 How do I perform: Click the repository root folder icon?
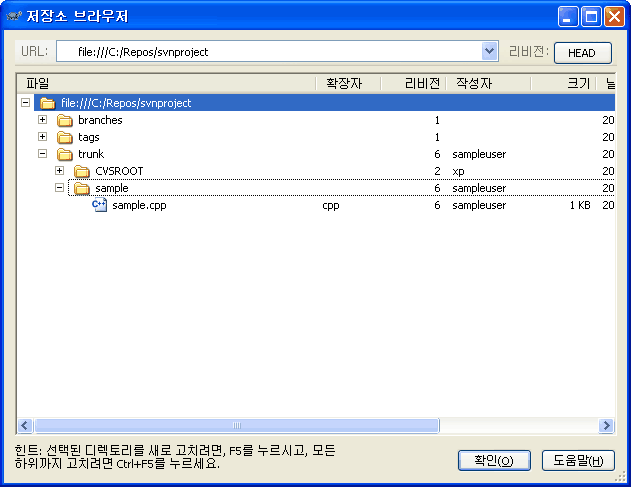[x=47, y=103]
